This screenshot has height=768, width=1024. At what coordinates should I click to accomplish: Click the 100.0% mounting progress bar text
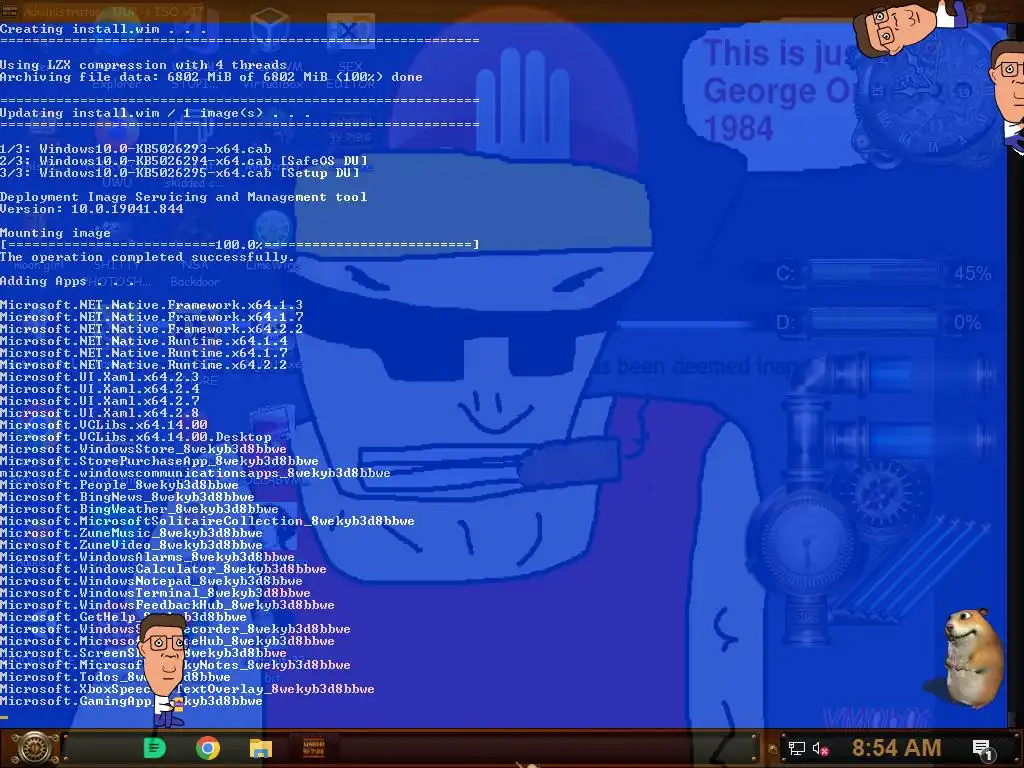[x=240, y=245]
